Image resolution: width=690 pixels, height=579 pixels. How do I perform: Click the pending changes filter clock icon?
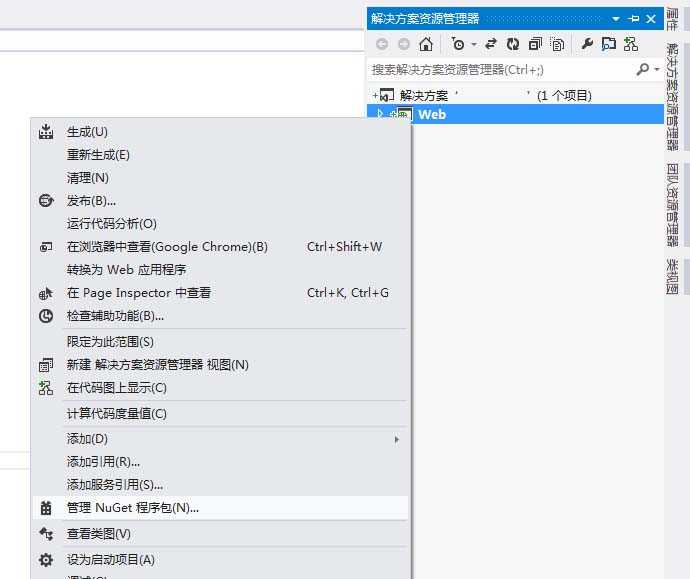(x=458, y=44)
